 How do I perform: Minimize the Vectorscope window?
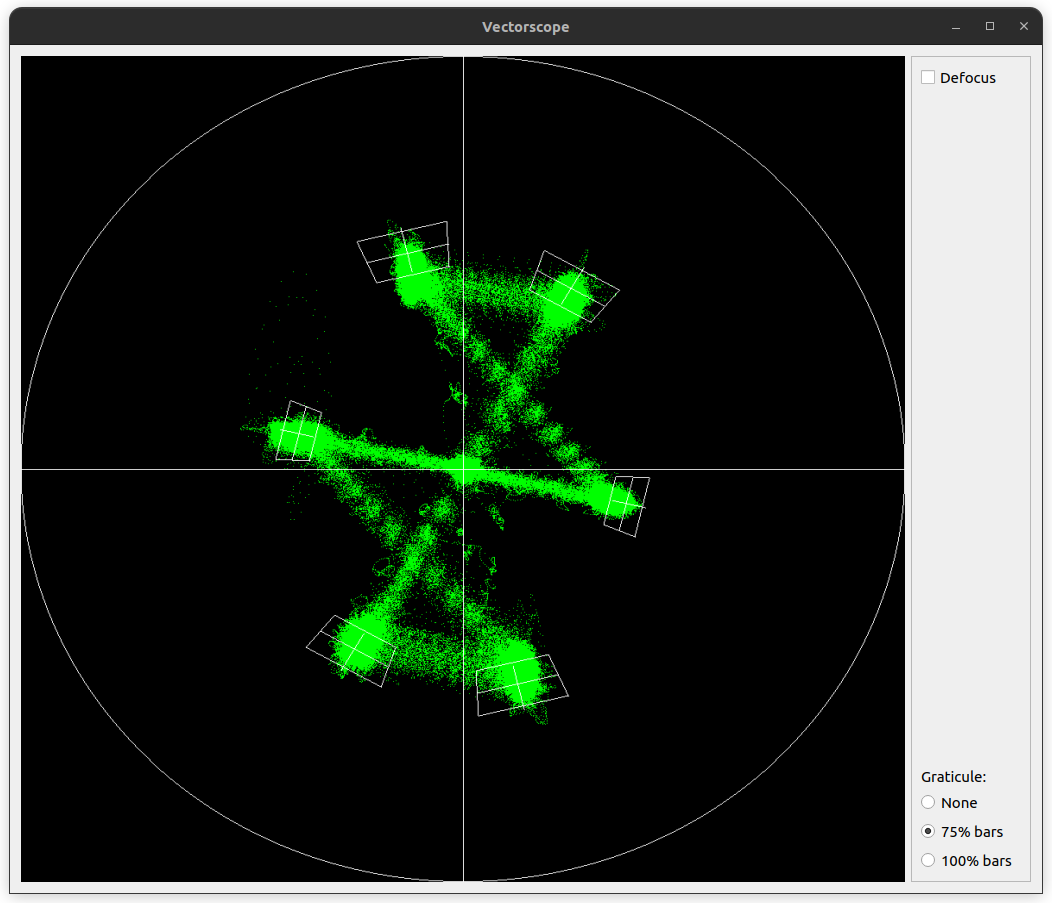956,27
